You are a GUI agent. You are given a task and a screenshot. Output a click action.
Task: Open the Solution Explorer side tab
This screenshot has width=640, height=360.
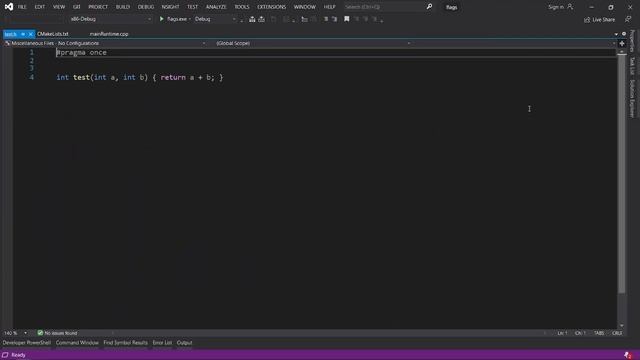tap(632, 98)
